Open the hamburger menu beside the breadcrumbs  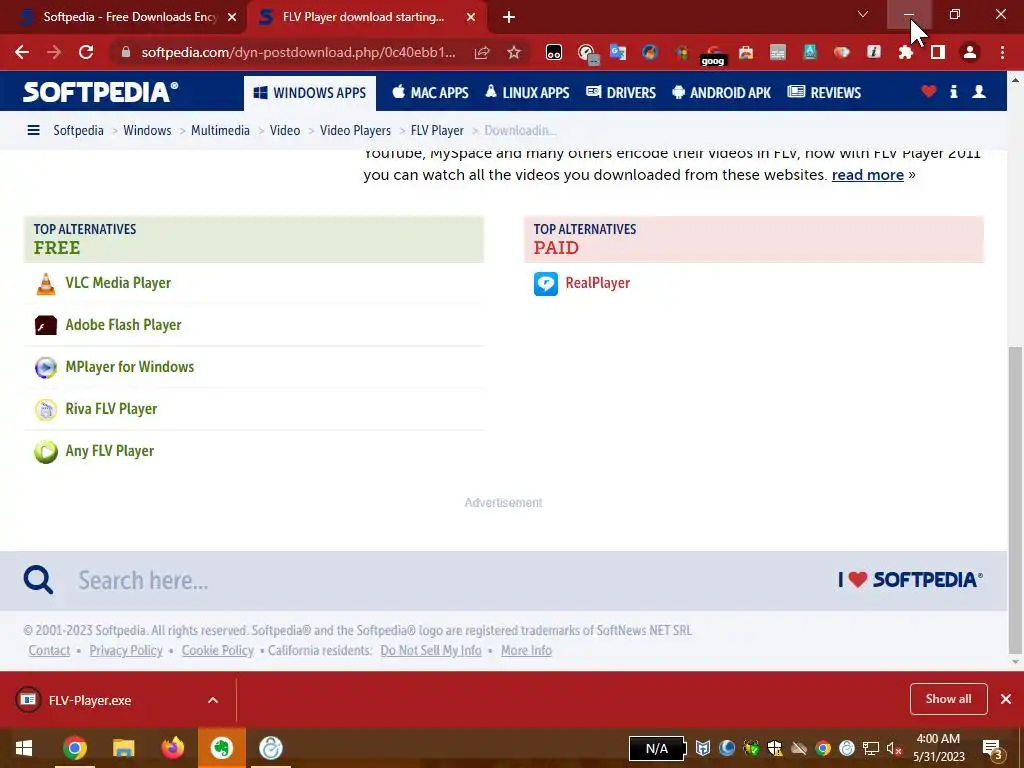[33, 130]
